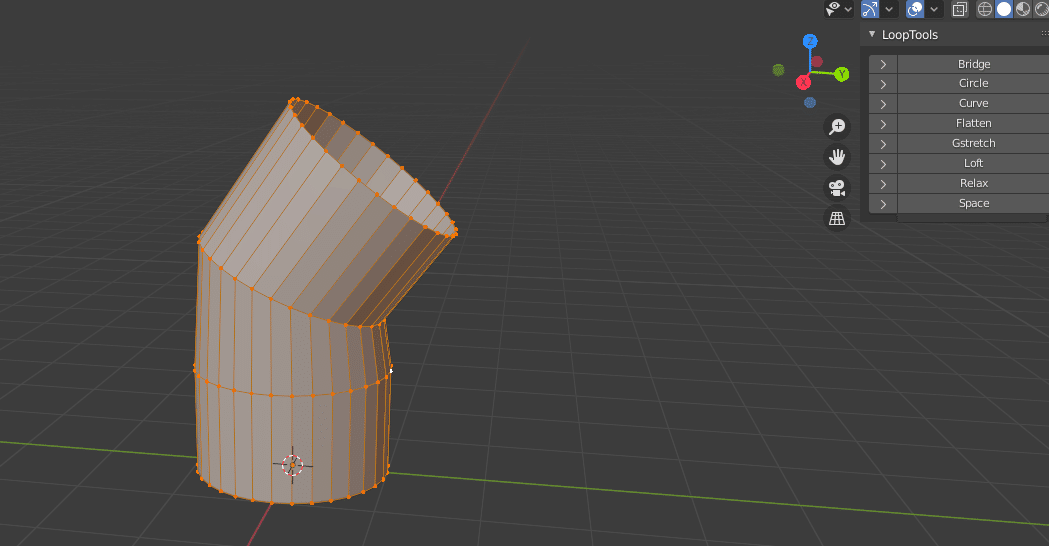Run the LoopTools Bridge button
The width and height of the screenshot is (1049, 546).
(973, 64)
